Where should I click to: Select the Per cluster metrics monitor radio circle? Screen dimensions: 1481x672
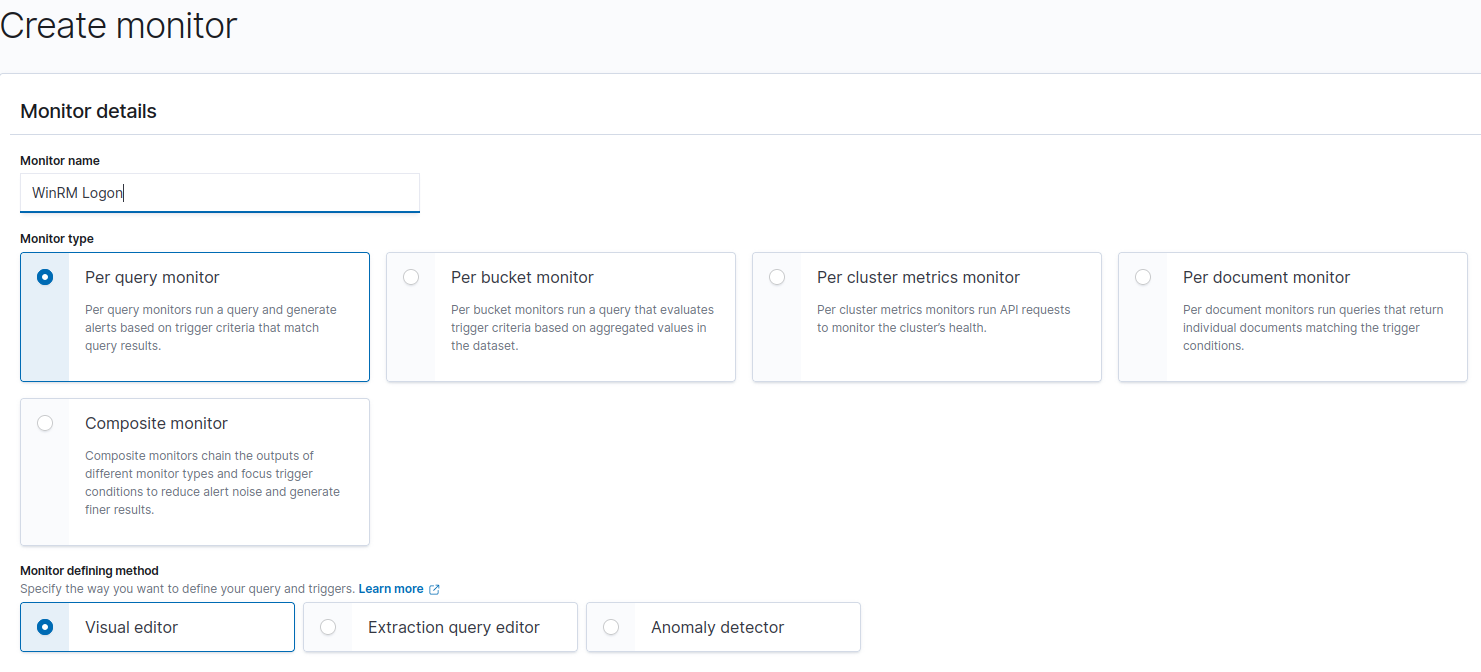point(777,278)
